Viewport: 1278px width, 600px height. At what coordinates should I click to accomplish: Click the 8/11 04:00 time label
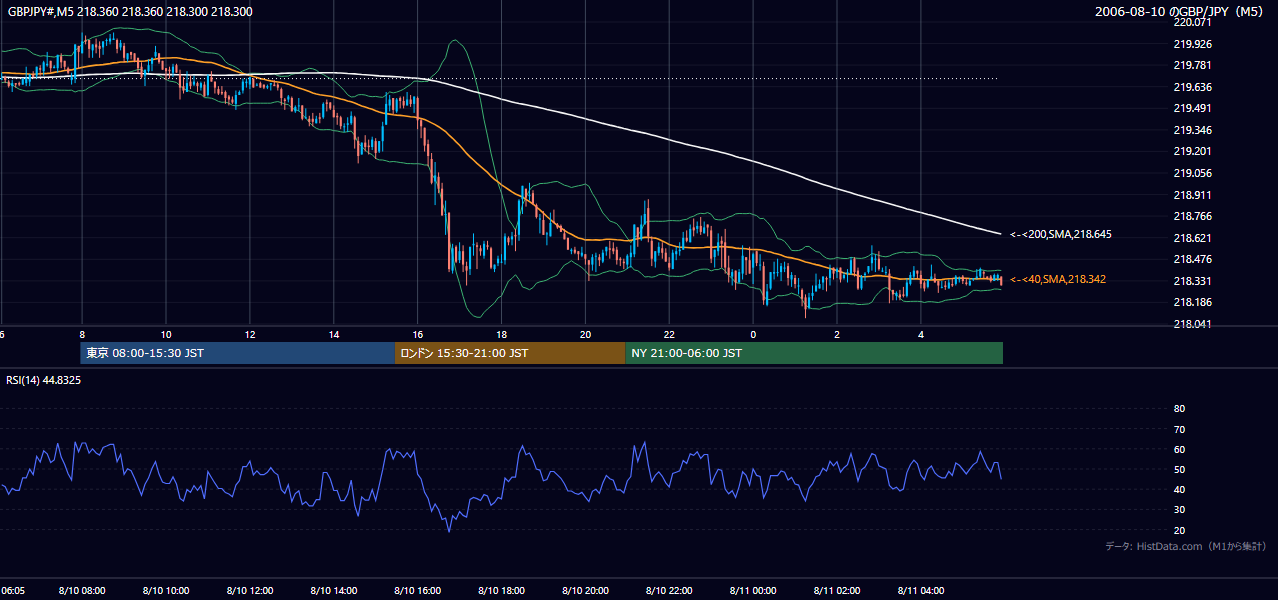(923, 590)
